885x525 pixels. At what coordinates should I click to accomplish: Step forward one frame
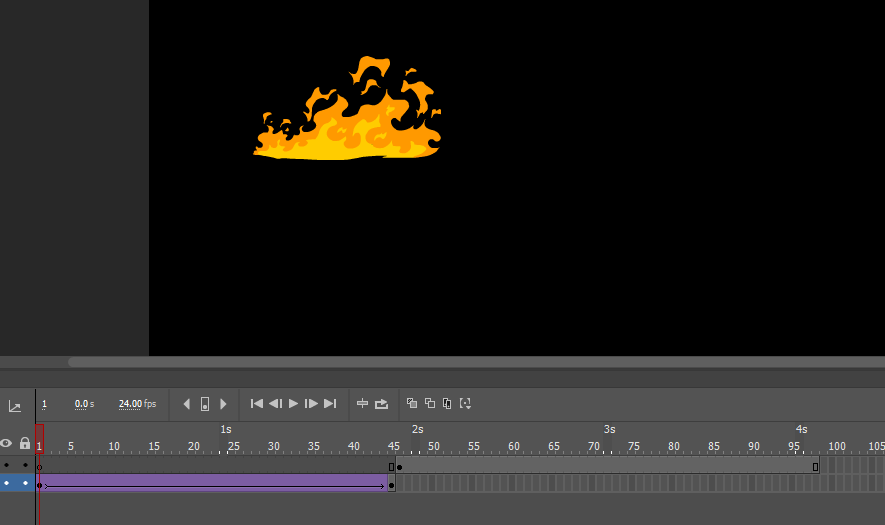311,404
